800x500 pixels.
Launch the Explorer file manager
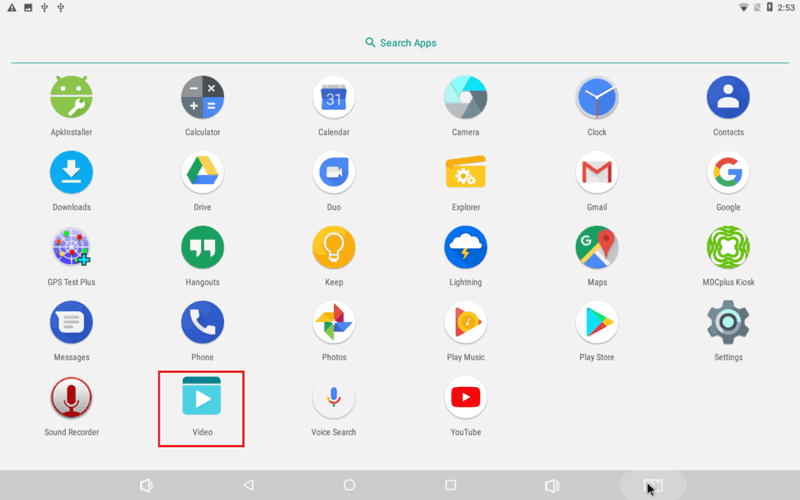point(465,173)
